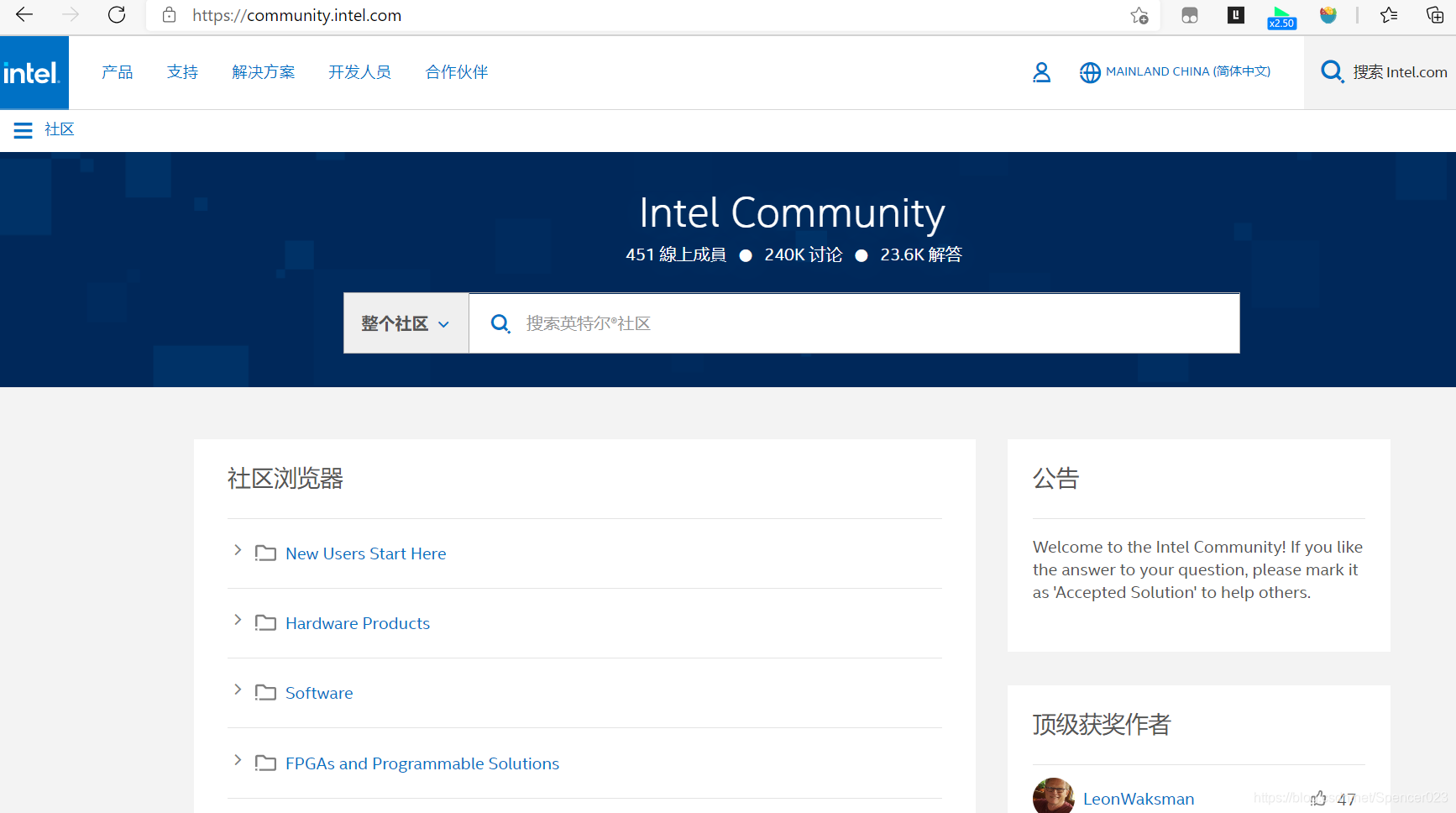Open the gray extension icon
The image size is (1456, 813).
1190,15
